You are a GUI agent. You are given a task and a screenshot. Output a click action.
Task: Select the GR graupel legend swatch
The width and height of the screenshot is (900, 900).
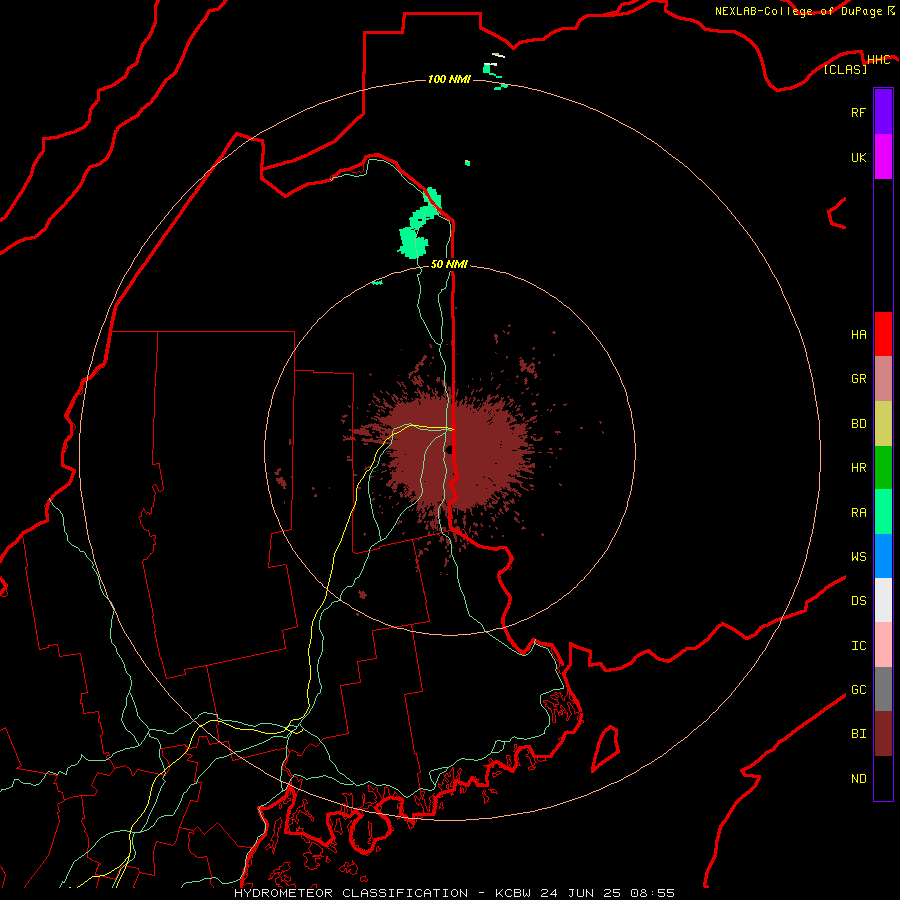pyautogui.click(x=883, y=379)
